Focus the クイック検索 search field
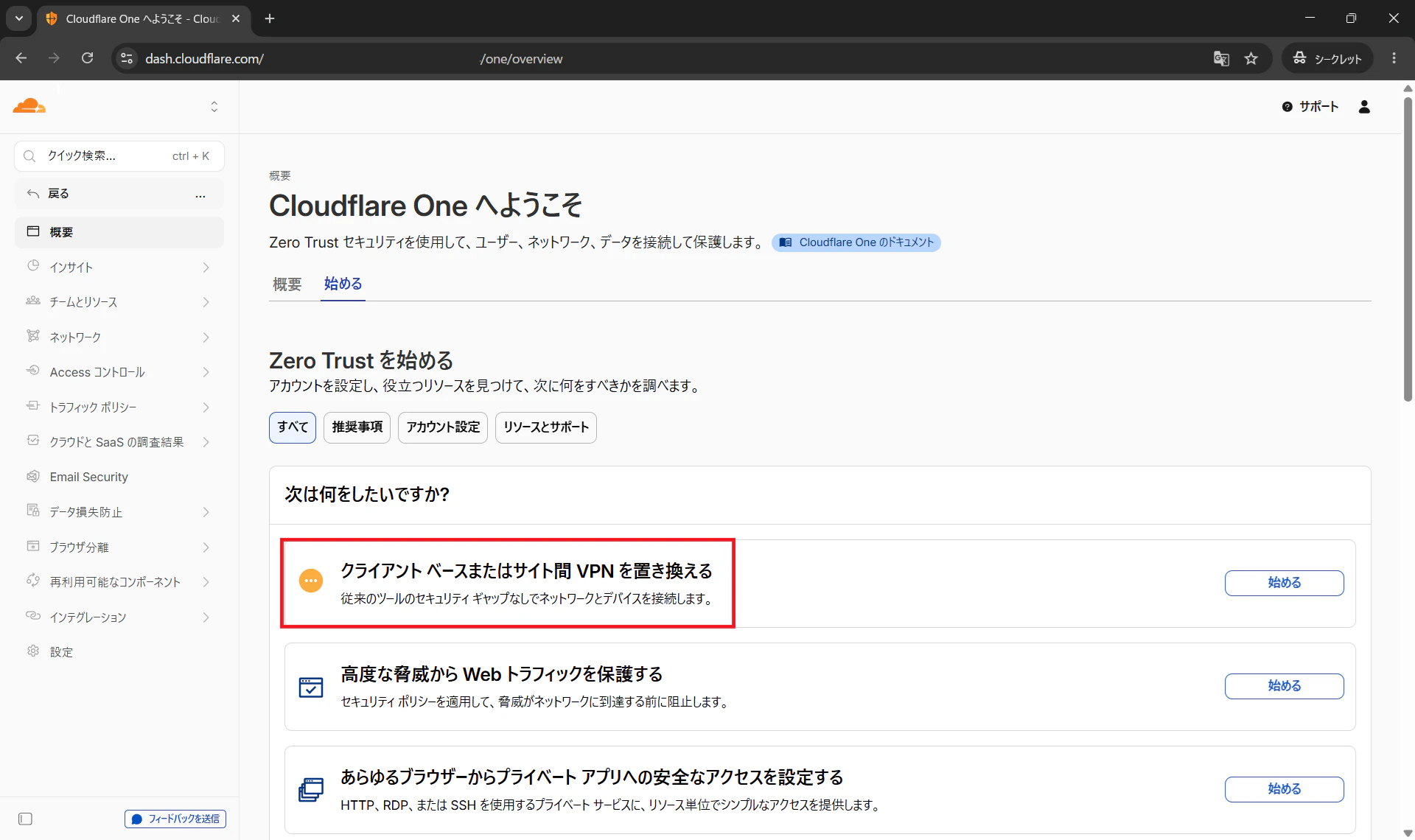 [x=119, y=156]
